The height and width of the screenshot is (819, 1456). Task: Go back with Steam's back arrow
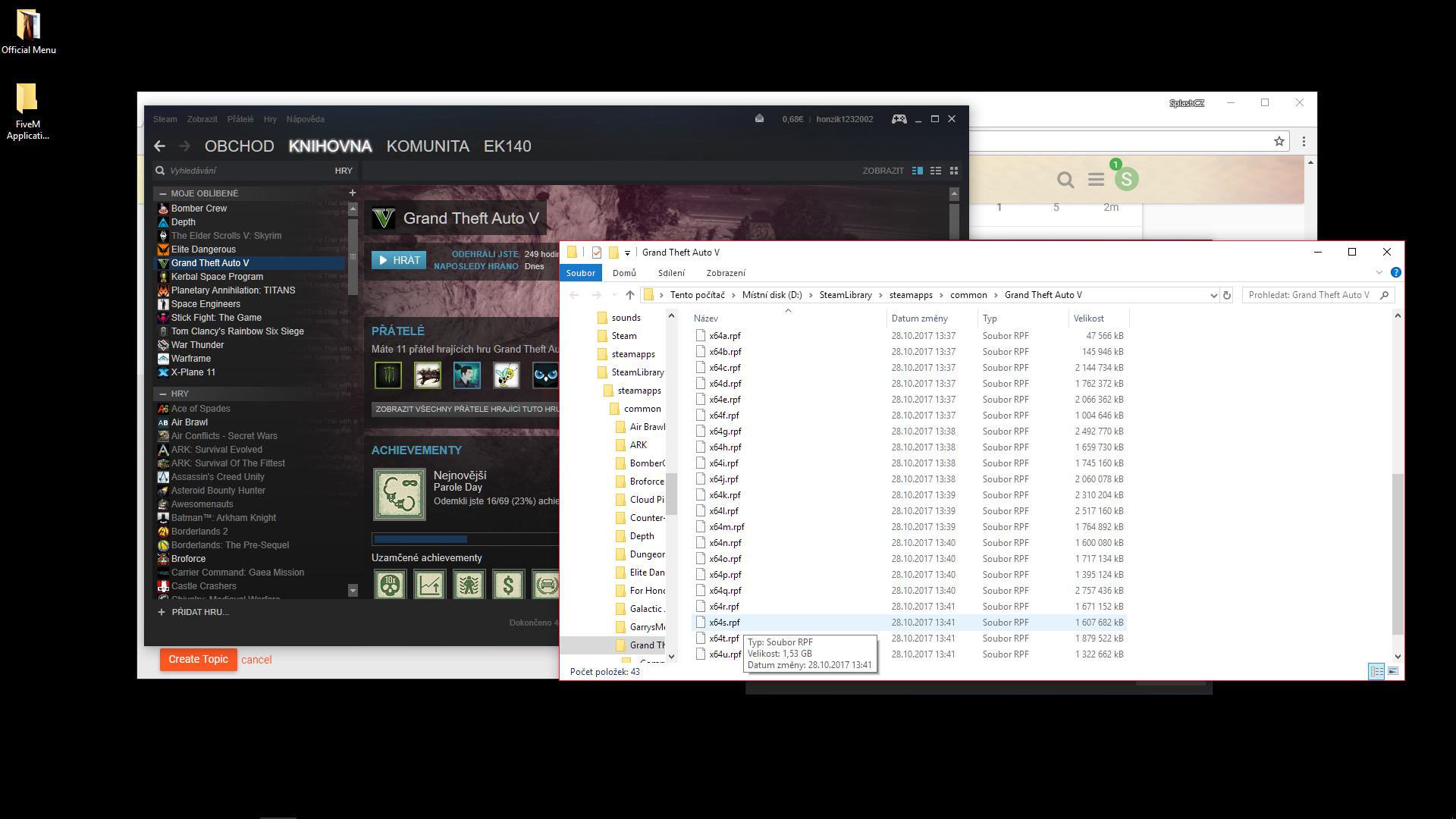159,146
